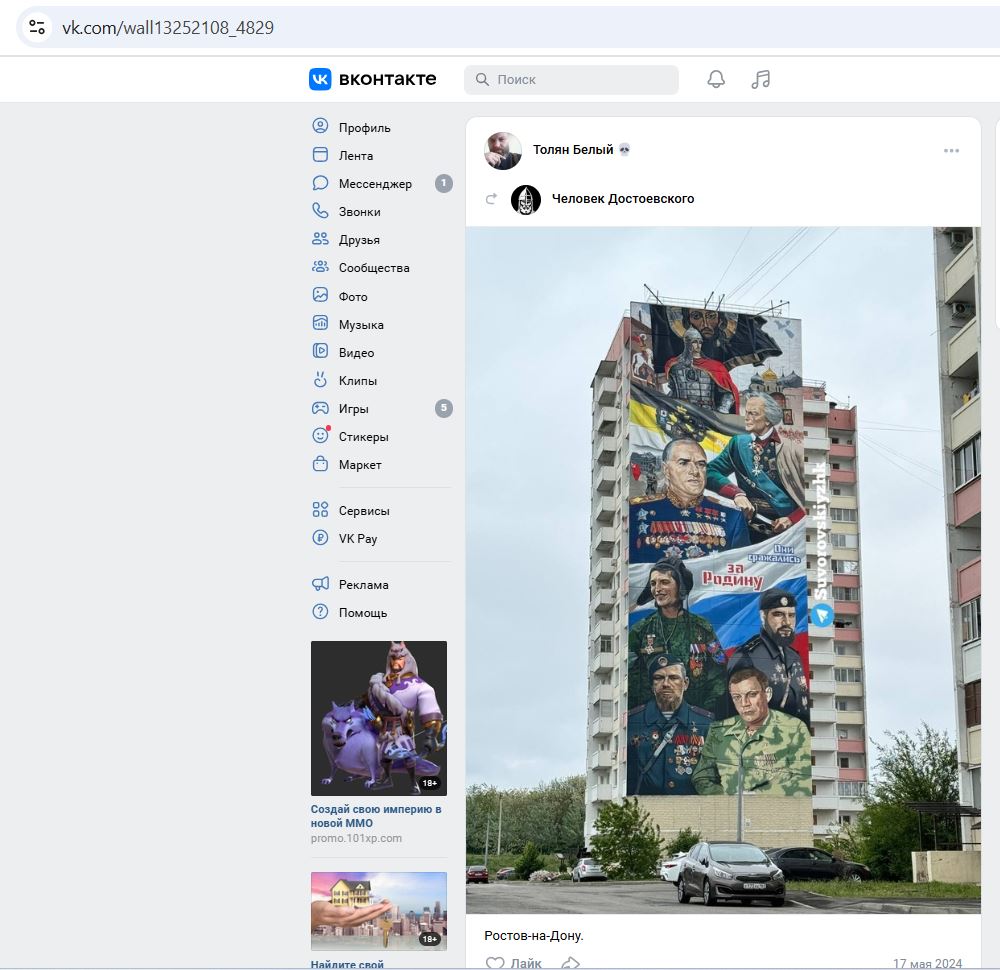Click the Сервисы grid icon
This screenshot has height=970, width=1000.
[x=320, y=510]
